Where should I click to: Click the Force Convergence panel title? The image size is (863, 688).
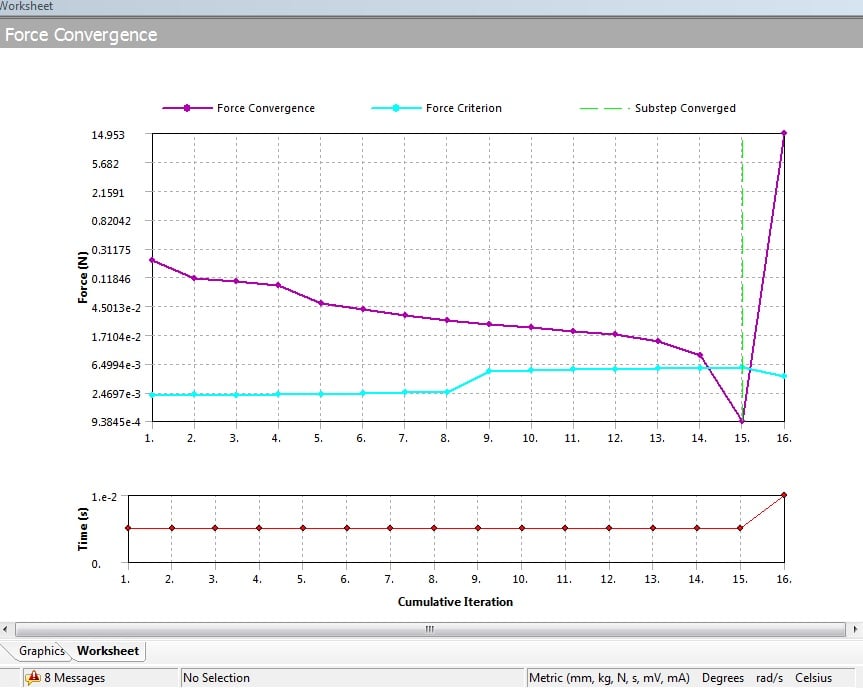click(x=81, y=35)
